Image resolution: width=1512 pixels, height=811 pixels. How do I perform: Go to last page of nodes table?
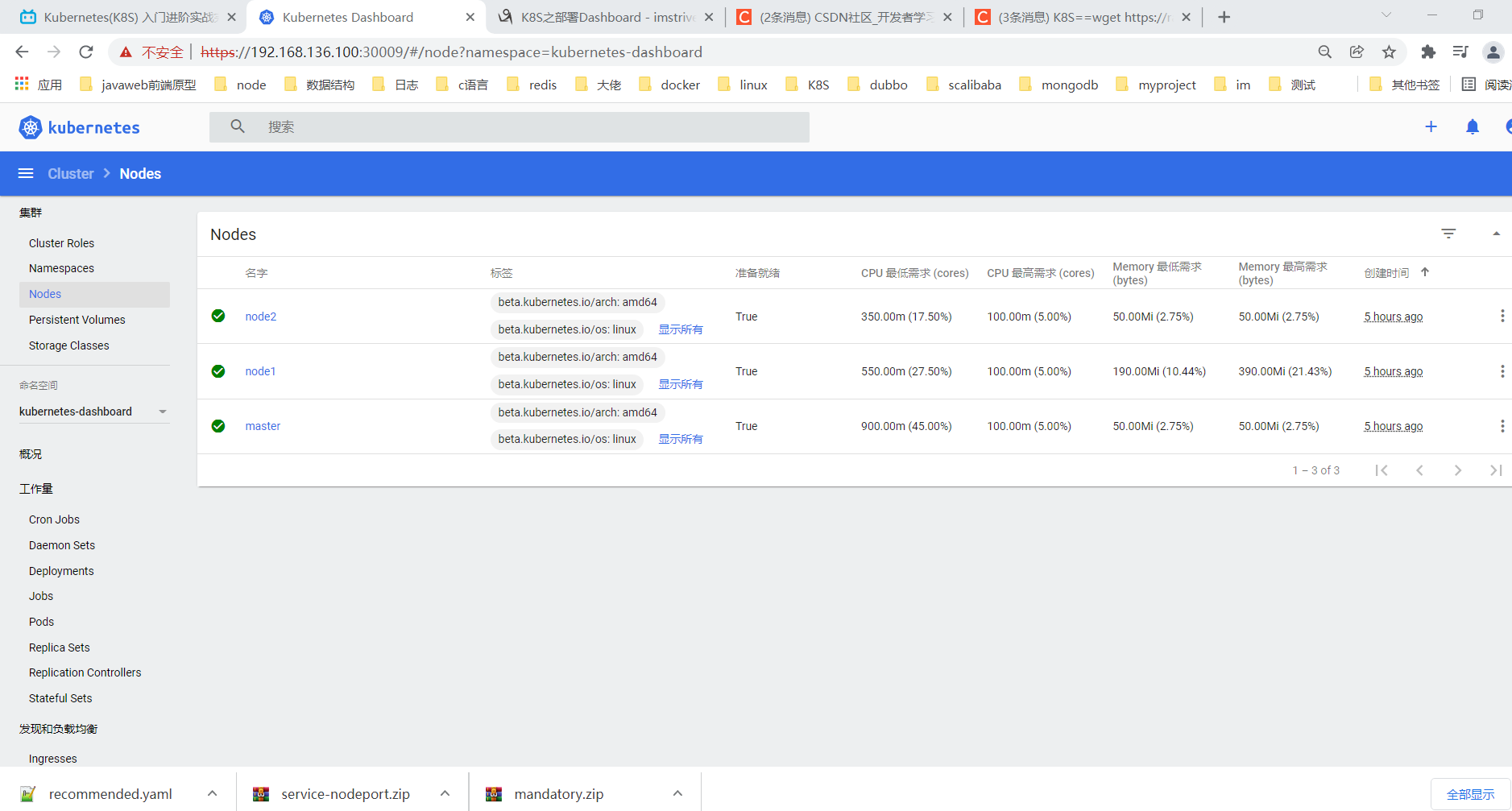coord(1496,470)
